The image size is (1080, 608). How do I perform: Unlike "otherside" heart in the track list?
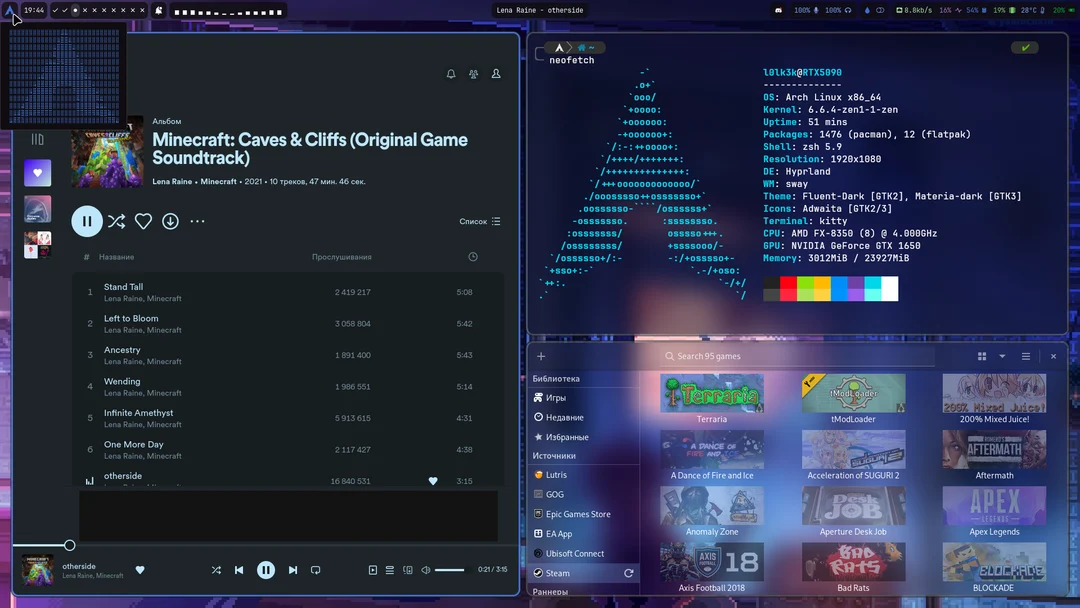point(433,481)
